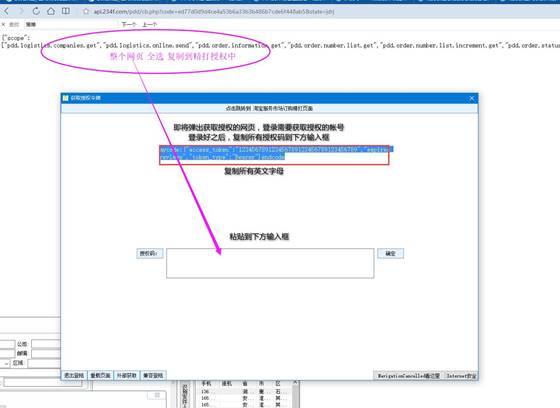
Task: Click the 外部获取 button
Action: click(x=127, y=375)
